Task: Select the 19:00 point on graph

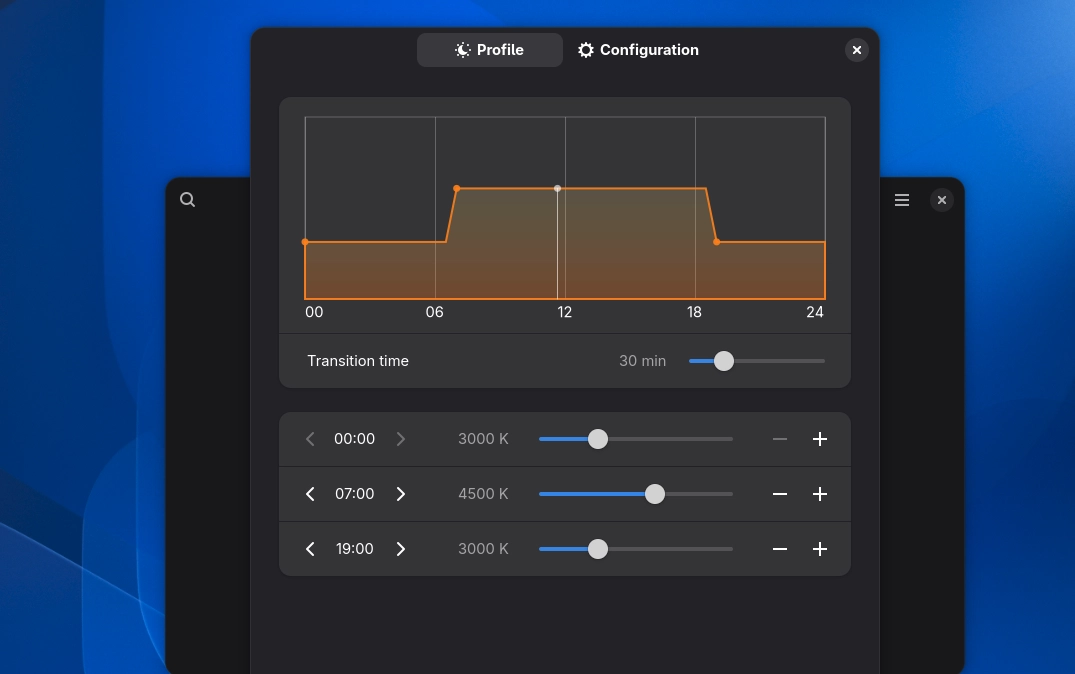Action: 716,242
